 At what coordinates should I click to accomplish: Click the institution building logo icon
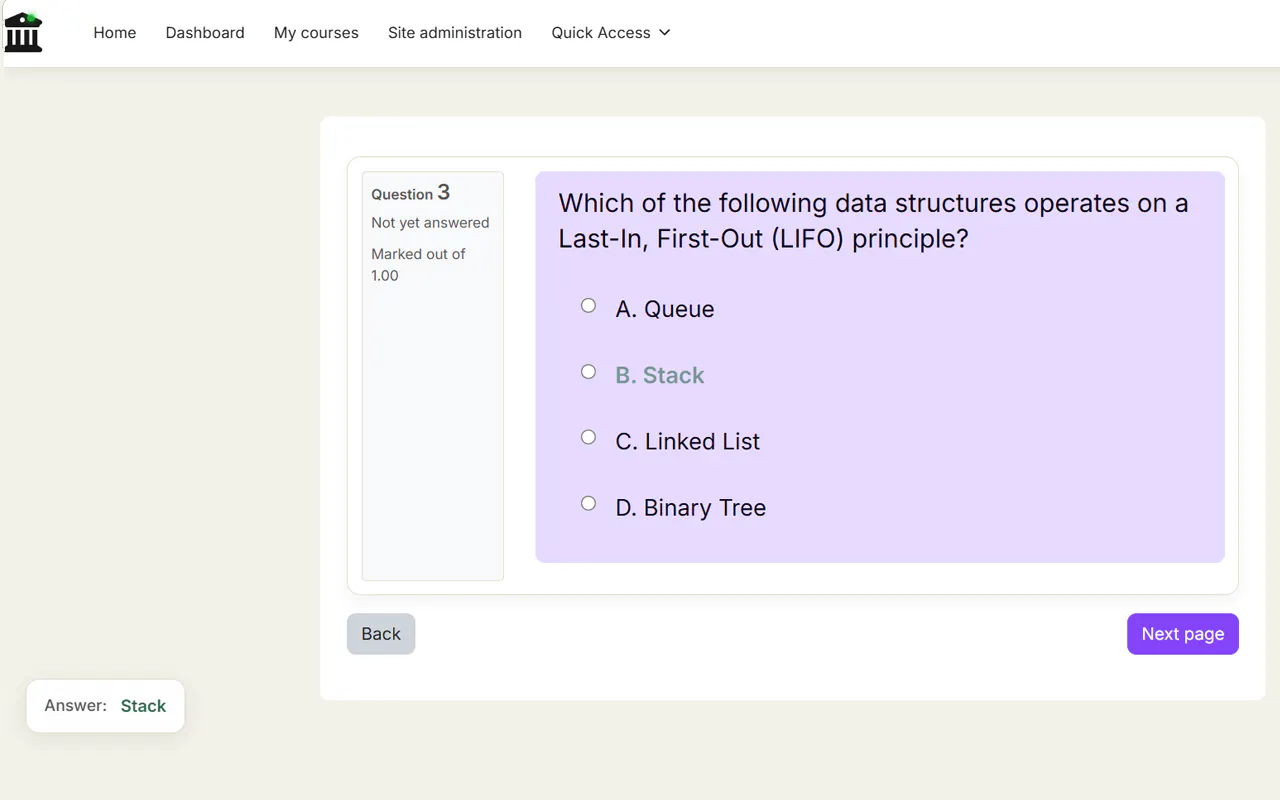(23, 32)
